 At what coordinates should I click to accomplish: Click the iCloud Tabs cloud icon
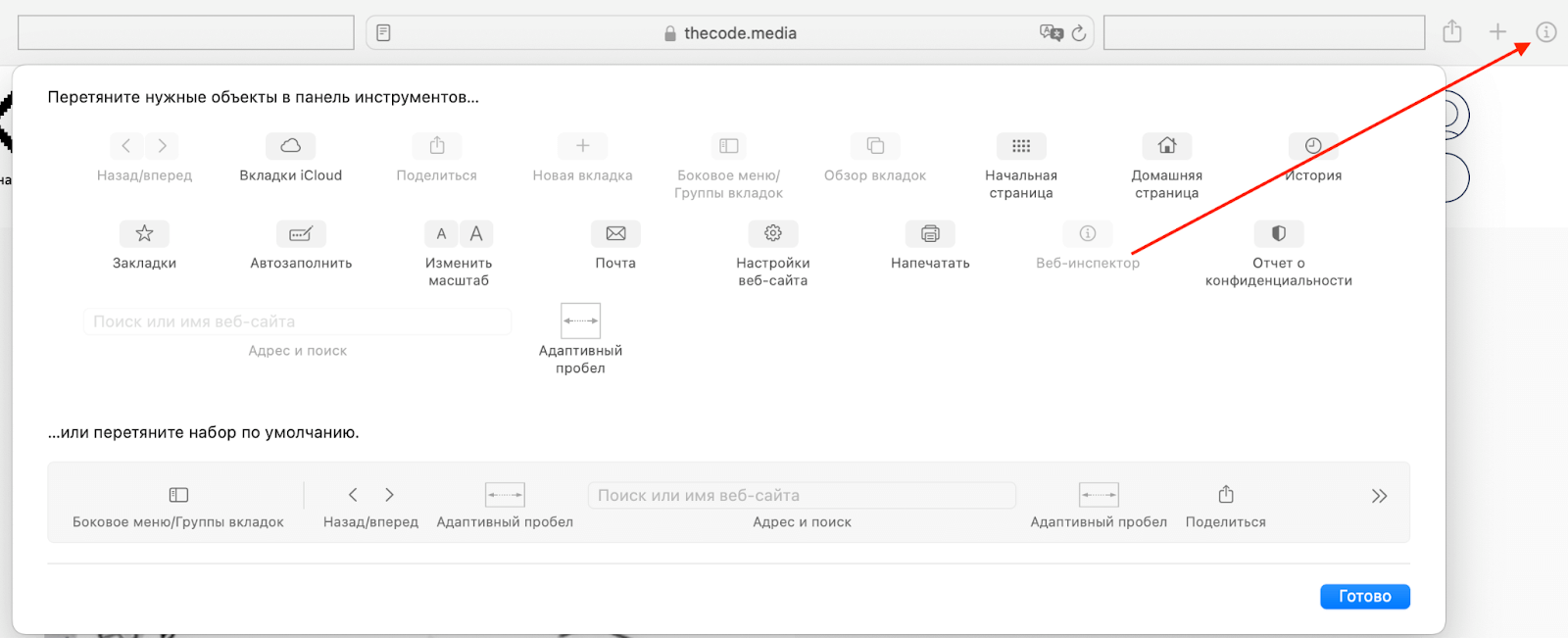click(x=291, y=146)
